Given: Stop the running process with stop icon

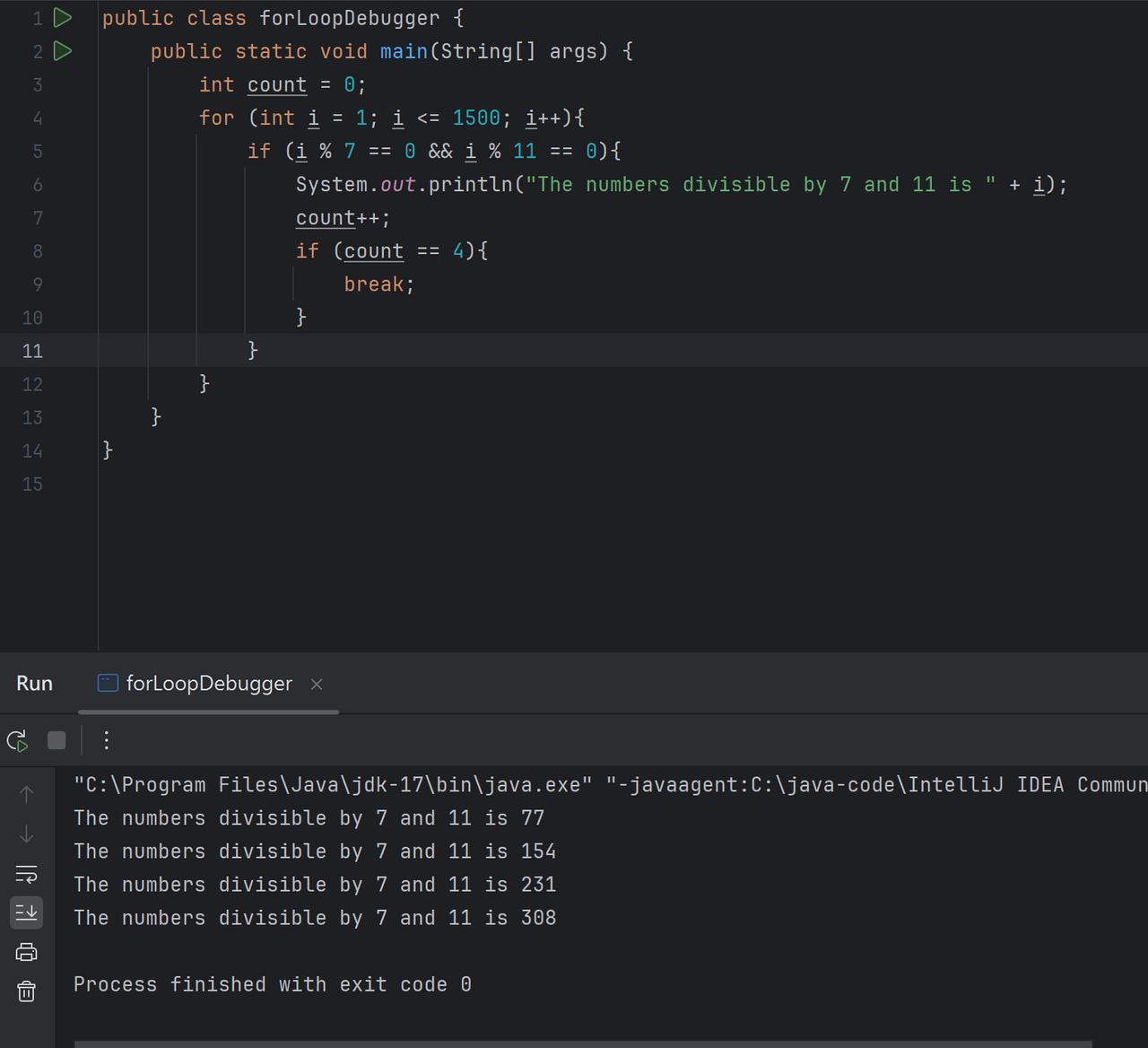Looking at the screenshot, I should (x=57, y=740).
